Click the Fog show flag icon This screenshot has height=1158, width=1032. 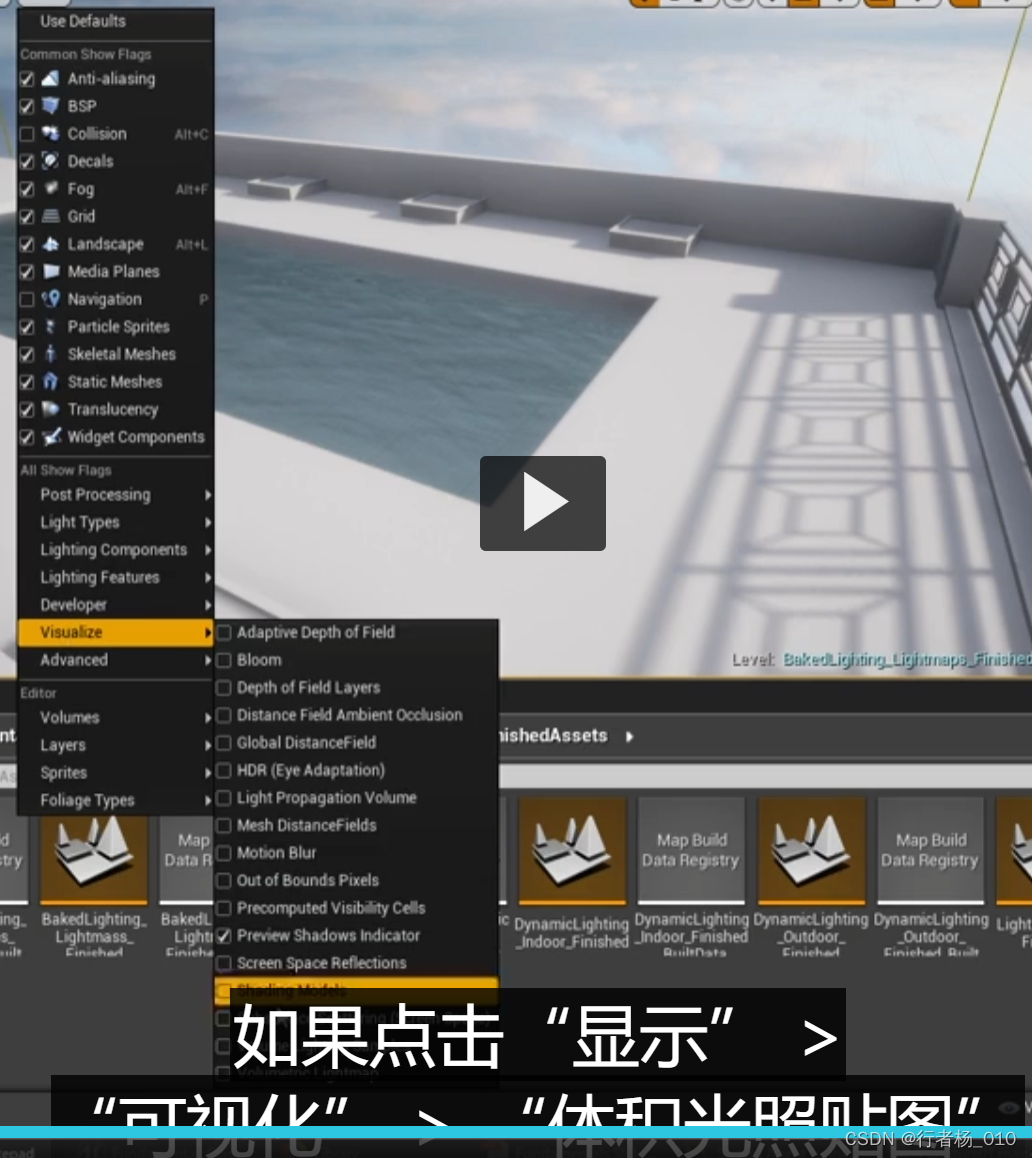coord(50,188)
